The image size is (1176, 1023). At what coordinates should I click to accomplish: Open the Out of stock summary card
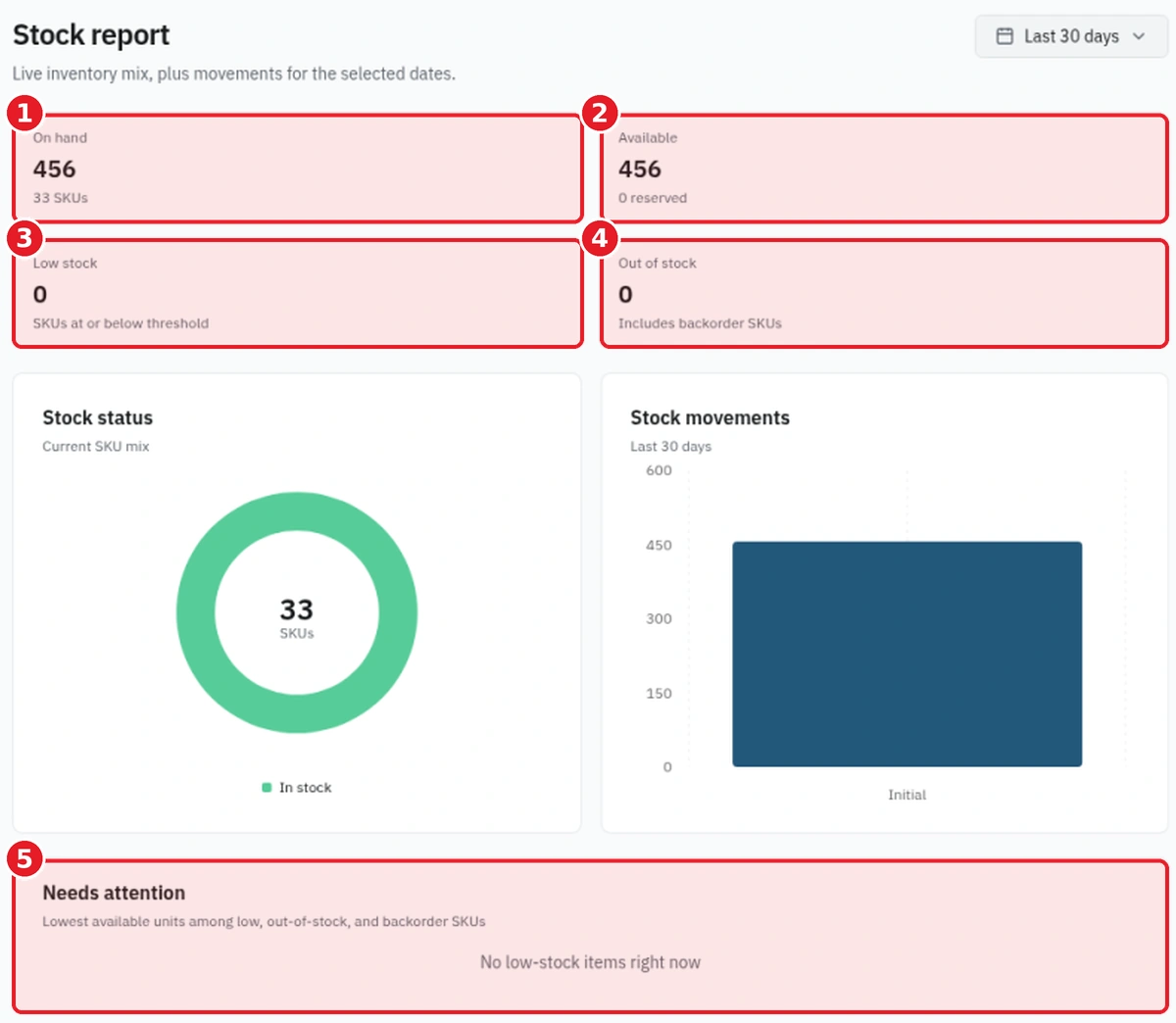tap(884, 294)
